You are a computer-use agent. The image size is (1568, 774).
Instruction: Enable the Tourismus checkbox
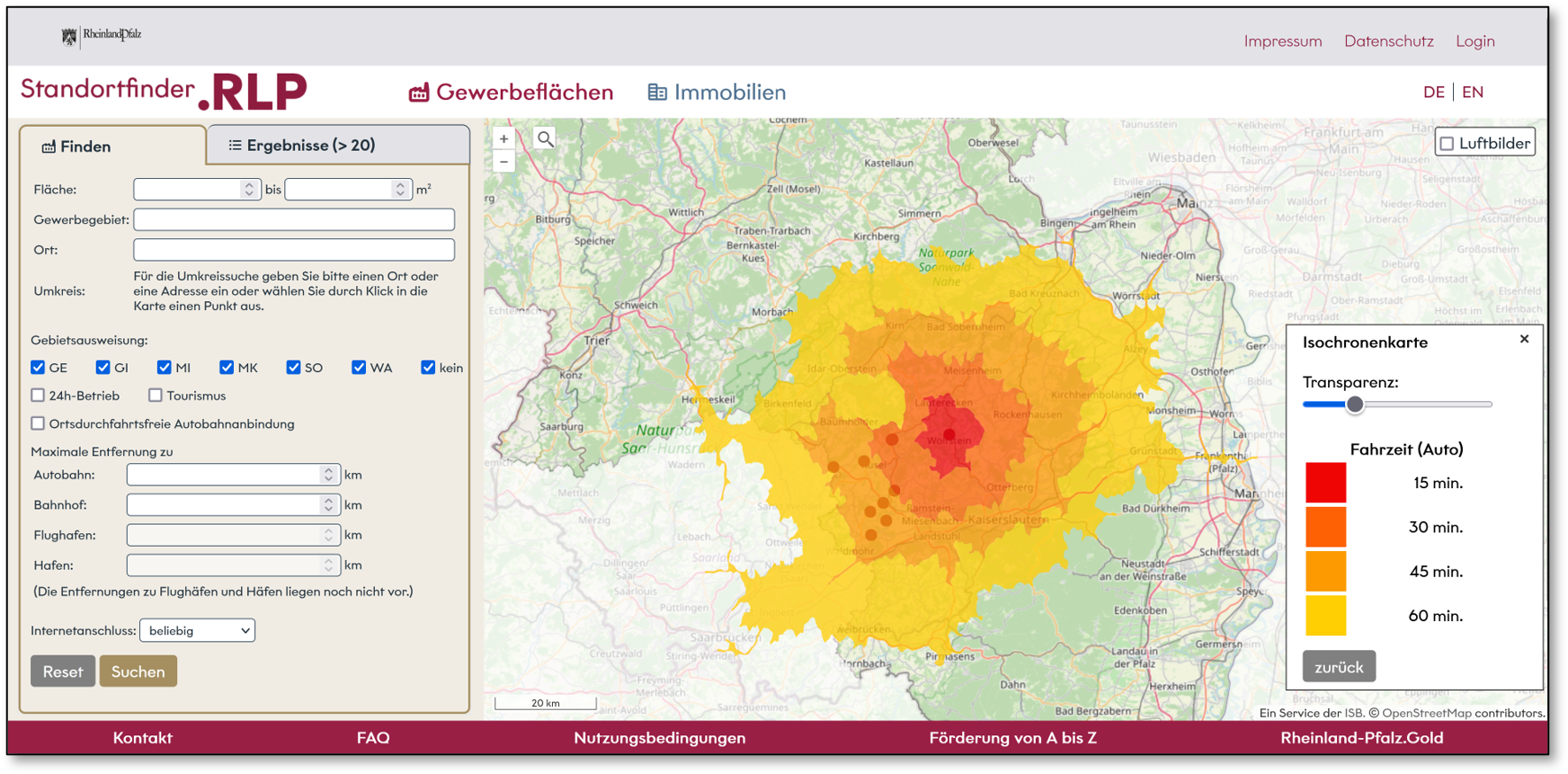point(156,395)
